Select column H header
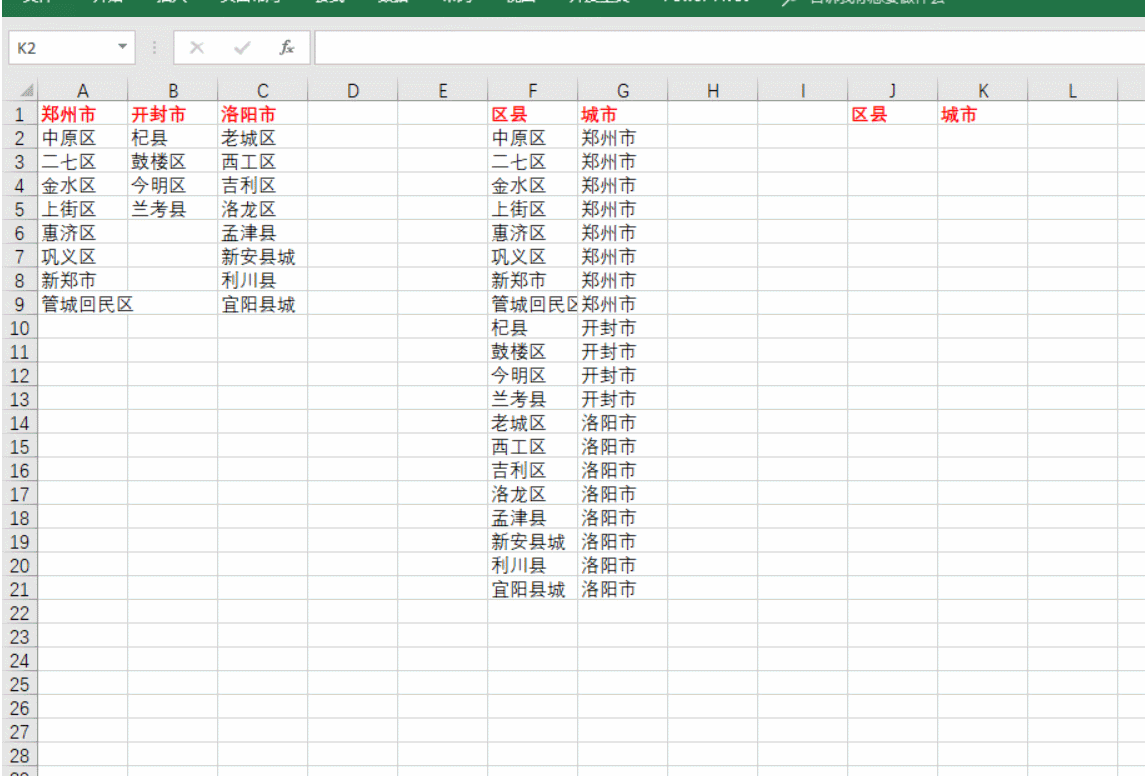 [x=713, y=91]
